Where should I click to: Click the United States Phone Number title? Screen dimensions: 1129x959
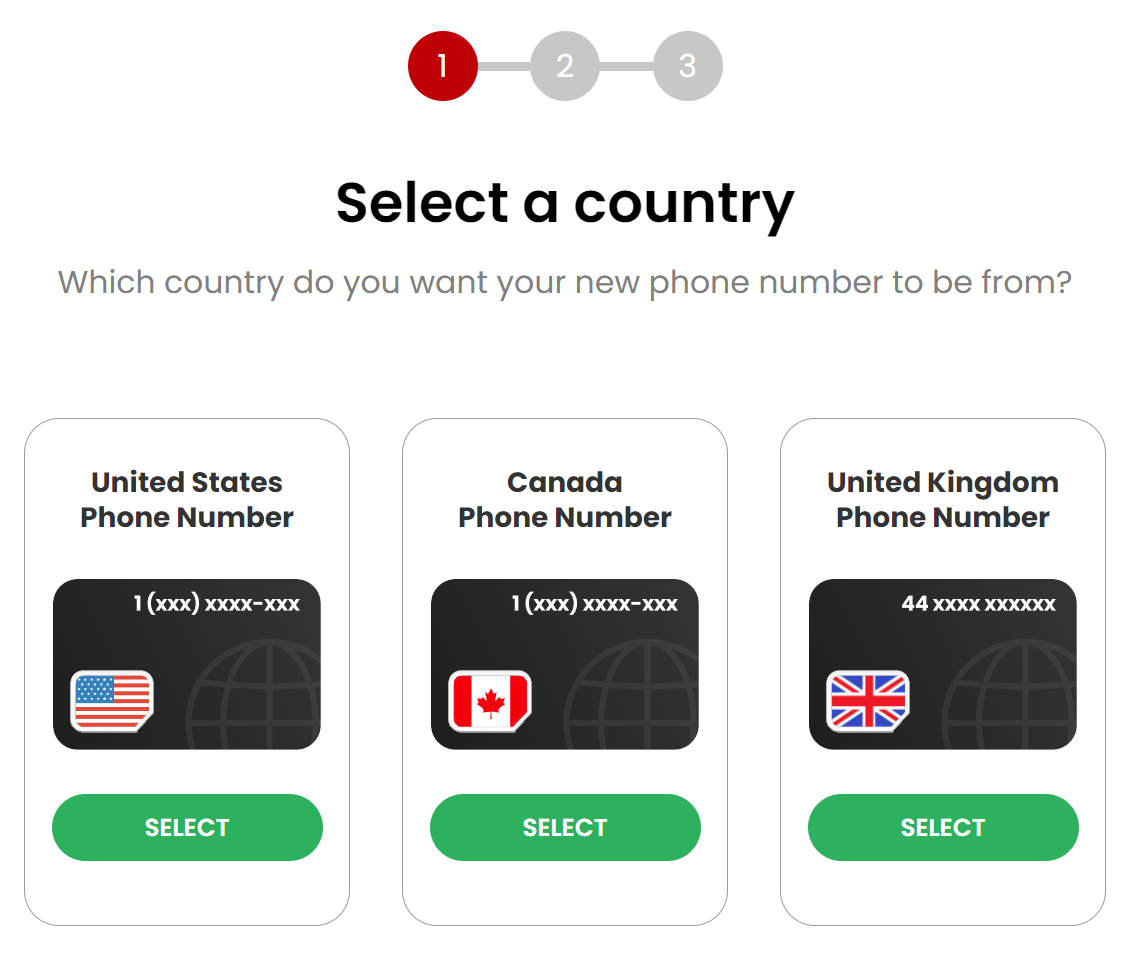click(187, 500)
